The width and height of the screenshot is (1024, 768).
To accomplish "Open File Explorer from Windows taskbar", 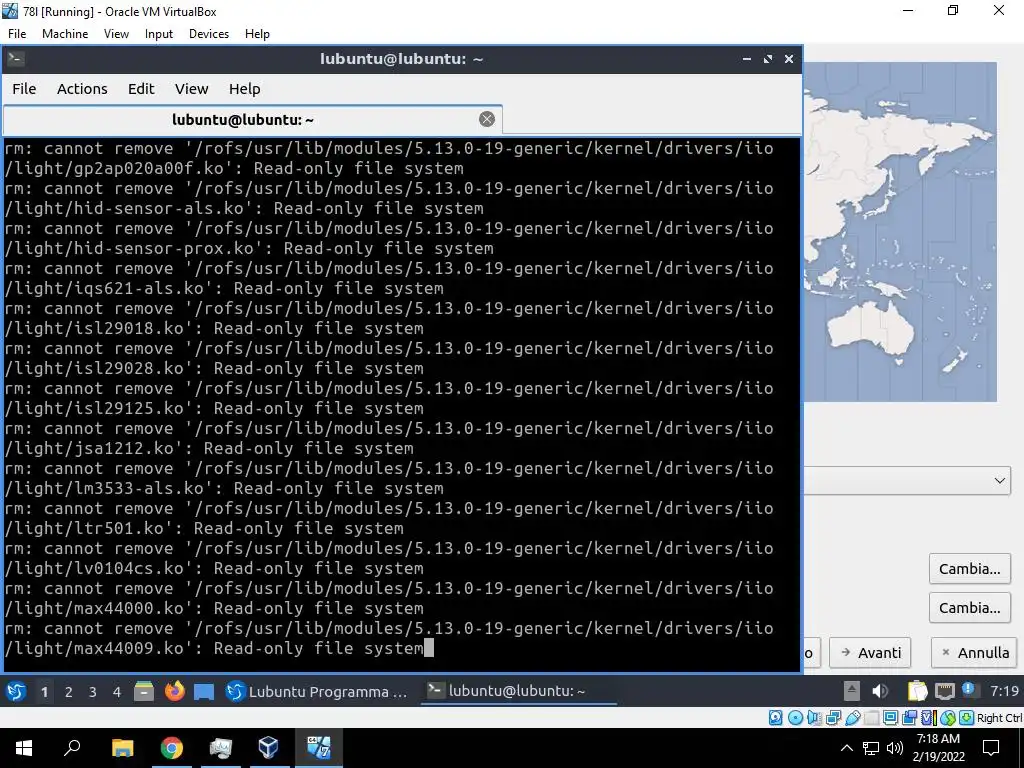I will (122, 748).
